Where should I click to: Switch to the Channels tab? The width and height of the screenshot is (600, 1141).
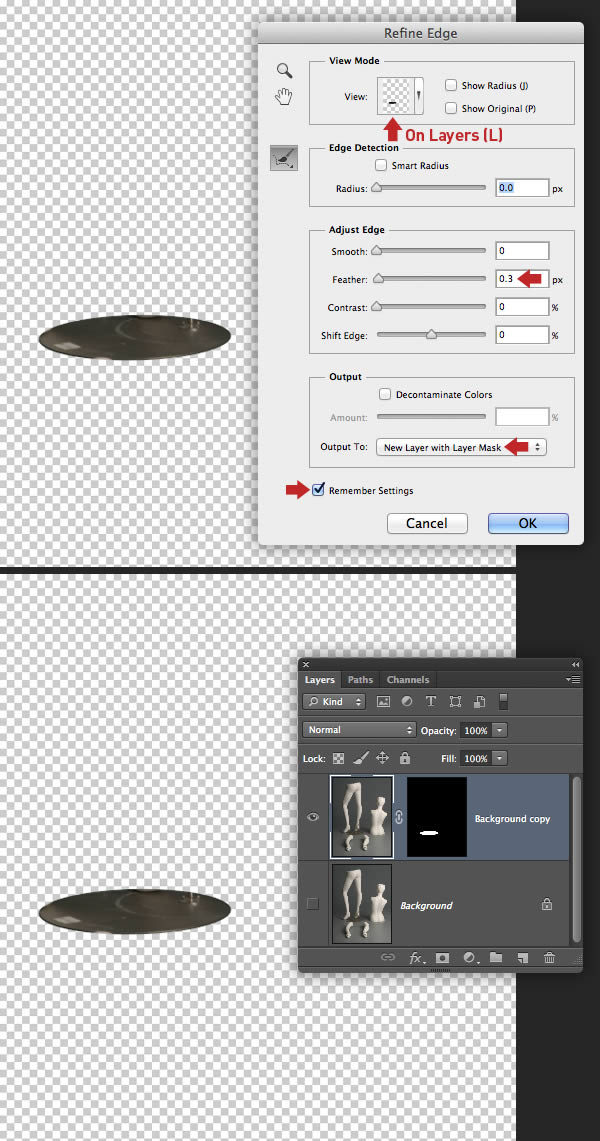point(408,680)
